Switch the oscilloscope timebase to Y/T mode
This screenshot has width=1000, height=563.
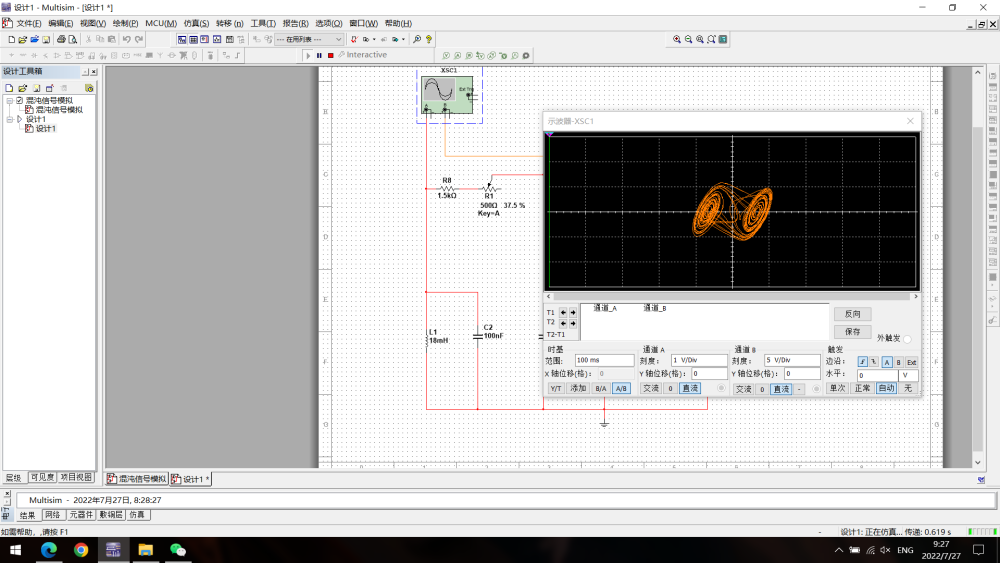(555, 388)
